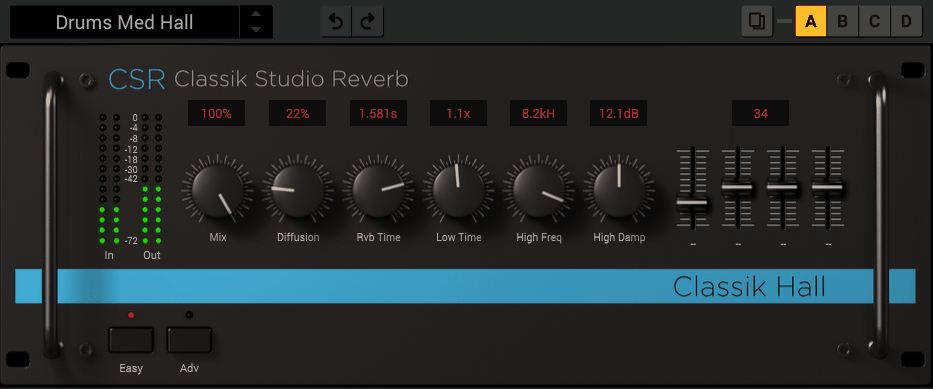The width and height of the screenshot is (933, 389).
Task: Step to next preset with down arrow
Action: tap(256, 30)
